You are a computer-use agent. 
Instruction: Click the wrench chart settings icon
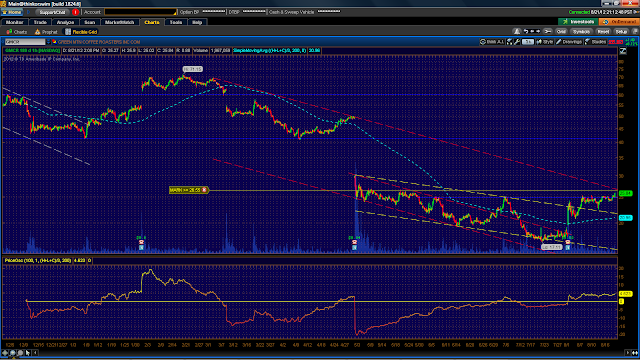pyautogui.click(x=517, y=42)
